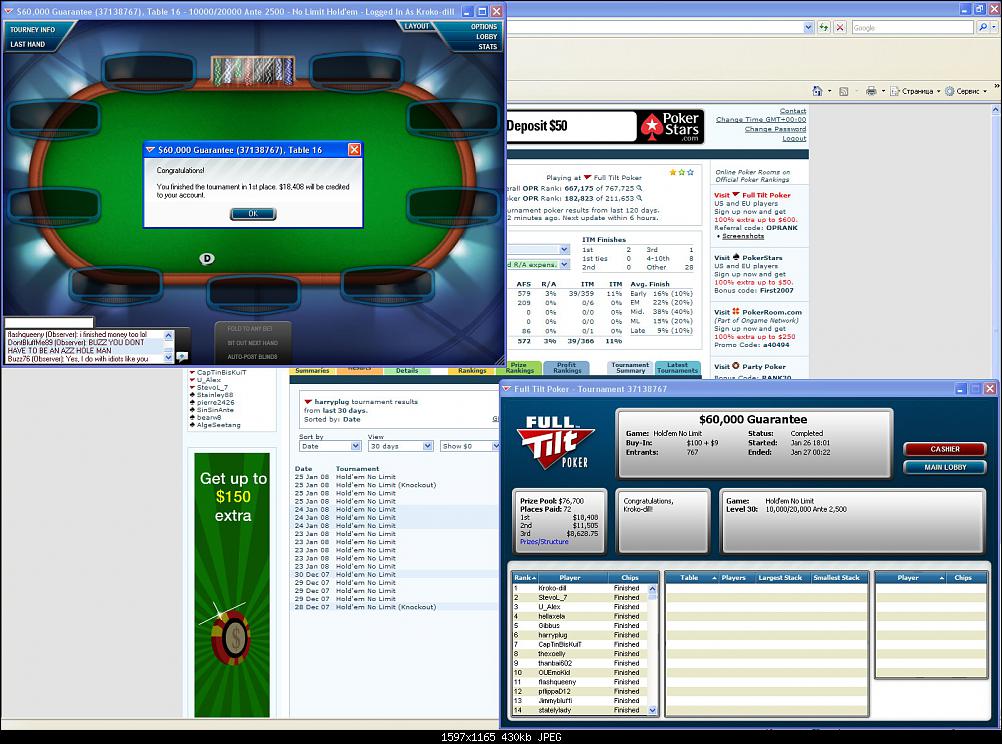Open the search provider dropdown arrow
The width and height of the screenshot is (1002, 744).
click(x=993, y=27)
